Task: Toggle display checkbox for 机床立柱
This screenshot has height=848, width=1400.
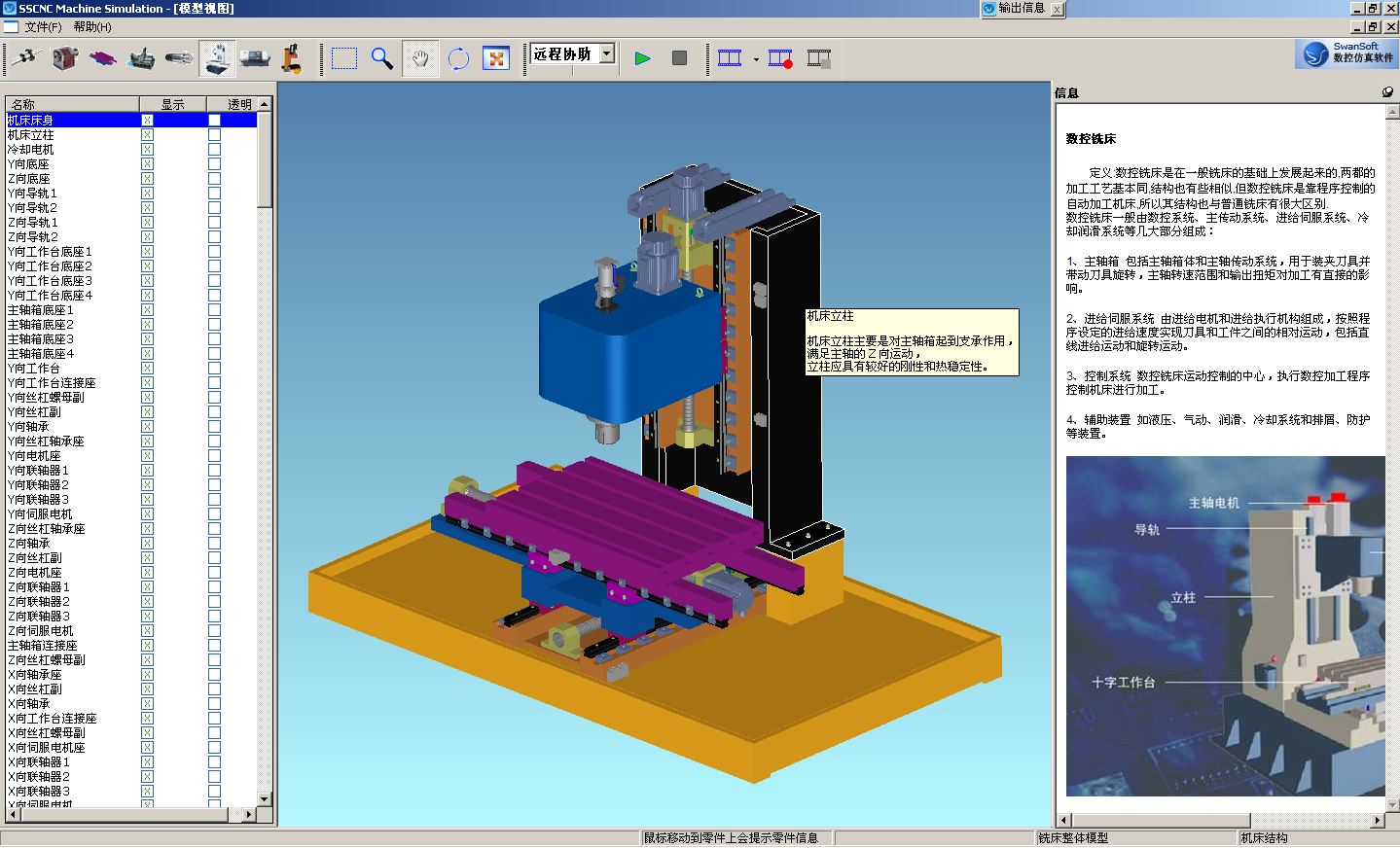Action: tap(148, 135)
